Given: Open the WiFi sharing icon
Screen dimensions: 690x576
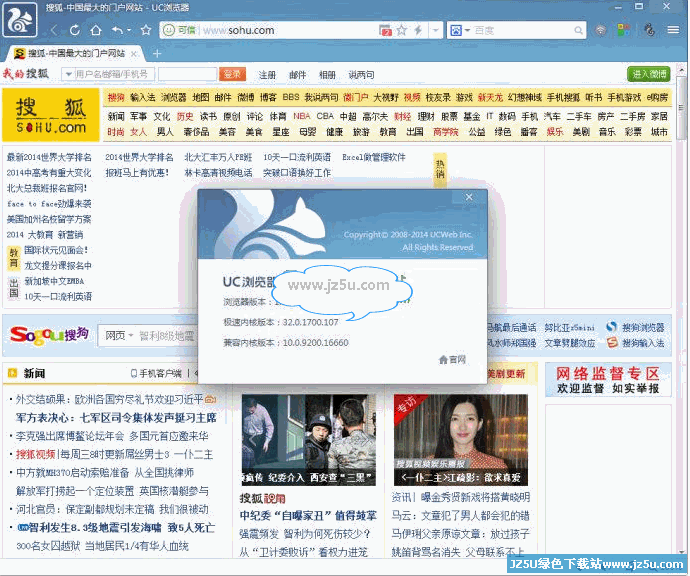Looking at the screenshot, I should [x=601, y=30].
